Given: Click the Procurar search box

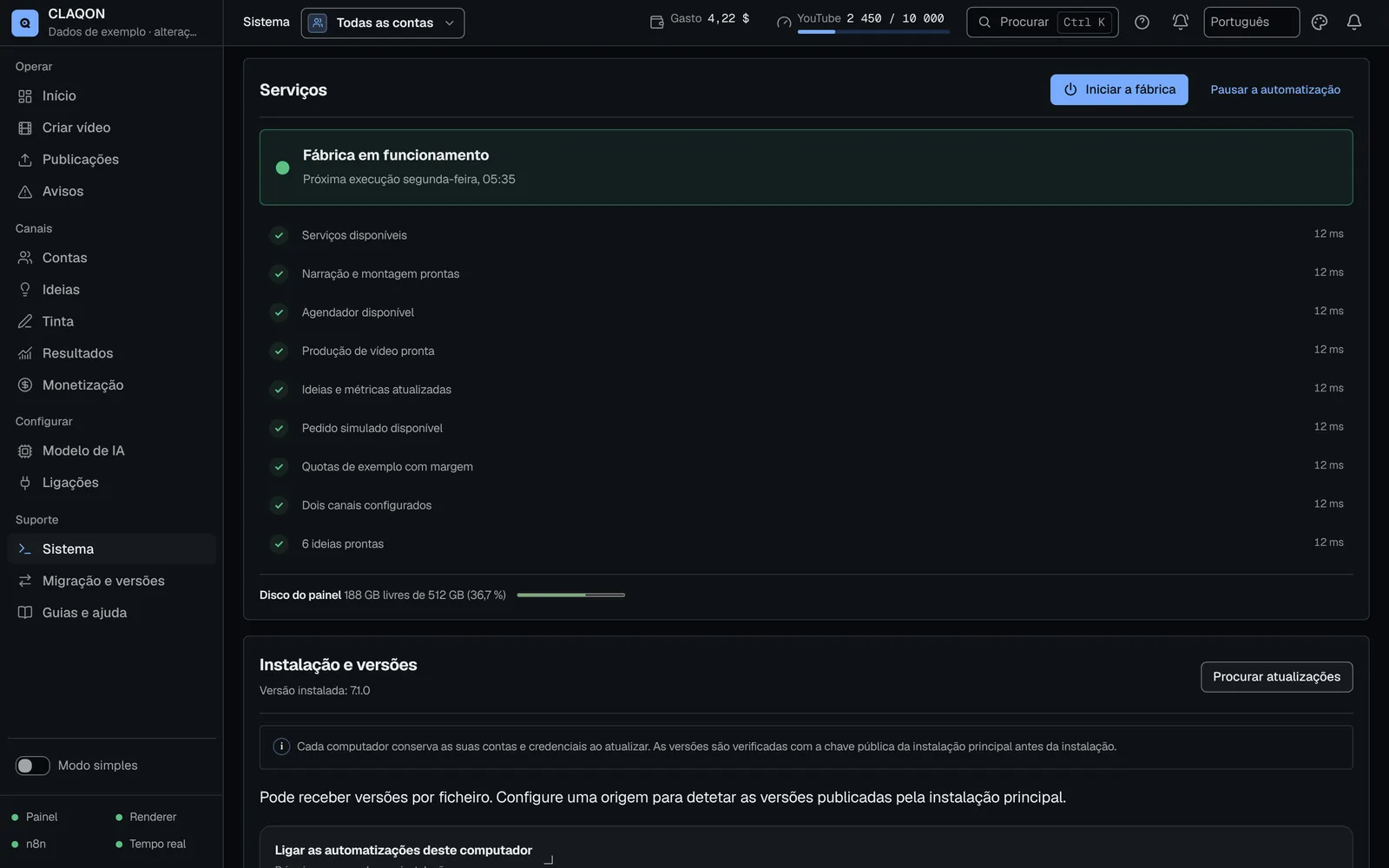Looking at the screenshot, I should (1042, 23).
